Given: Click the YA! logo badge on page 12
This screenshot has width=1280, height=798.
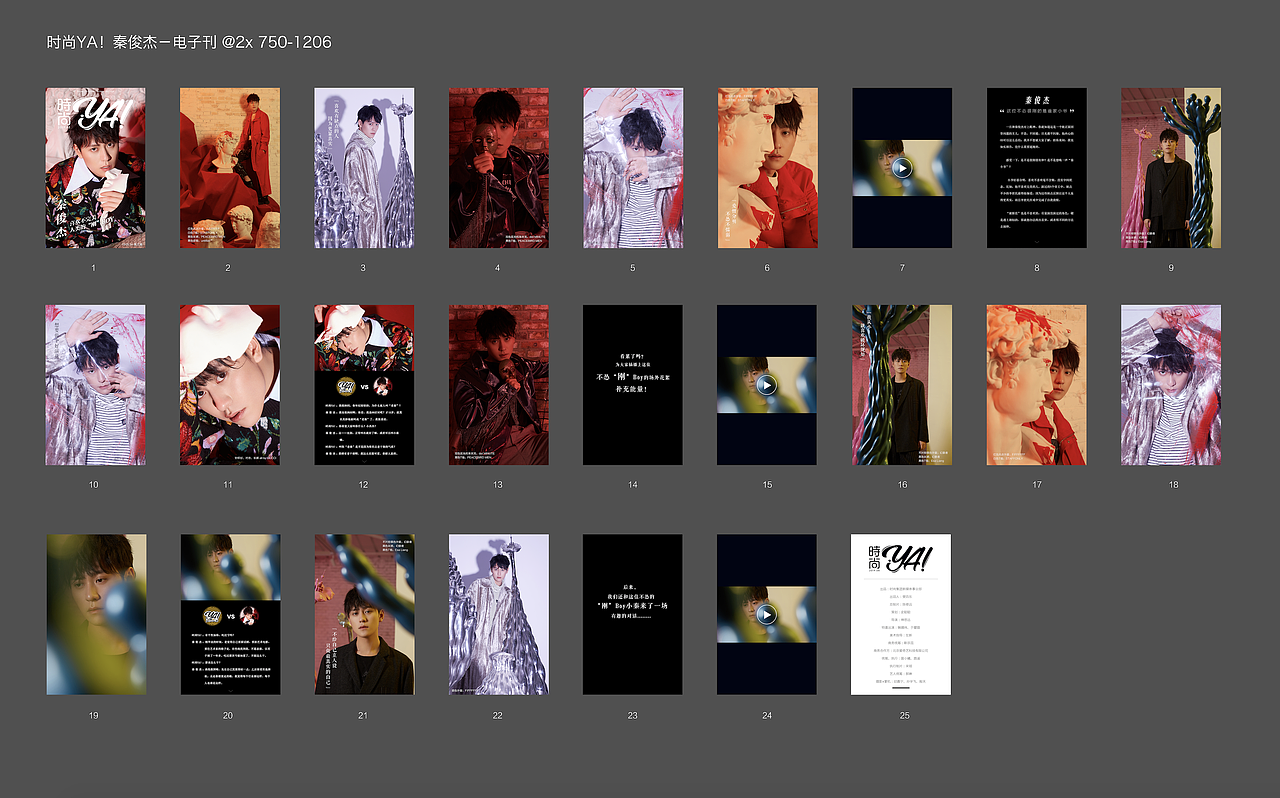Looking at the screenshot, I should click(347, 385).
